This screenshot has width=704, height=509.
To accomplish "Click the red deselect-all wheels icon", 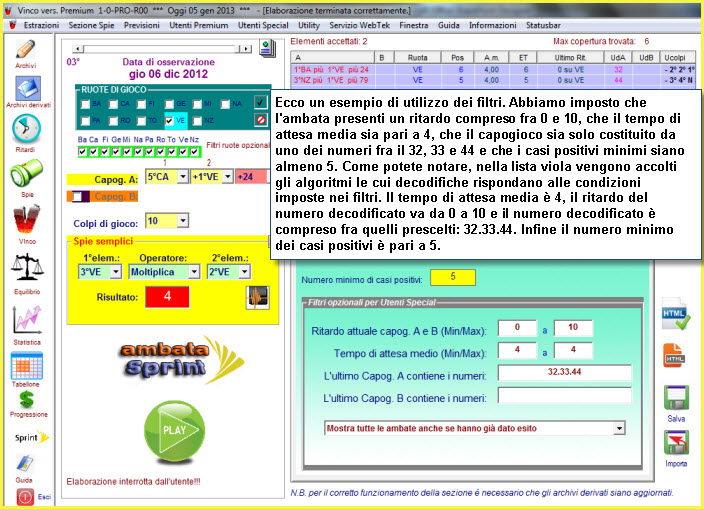I will click(x=260, y=120).
